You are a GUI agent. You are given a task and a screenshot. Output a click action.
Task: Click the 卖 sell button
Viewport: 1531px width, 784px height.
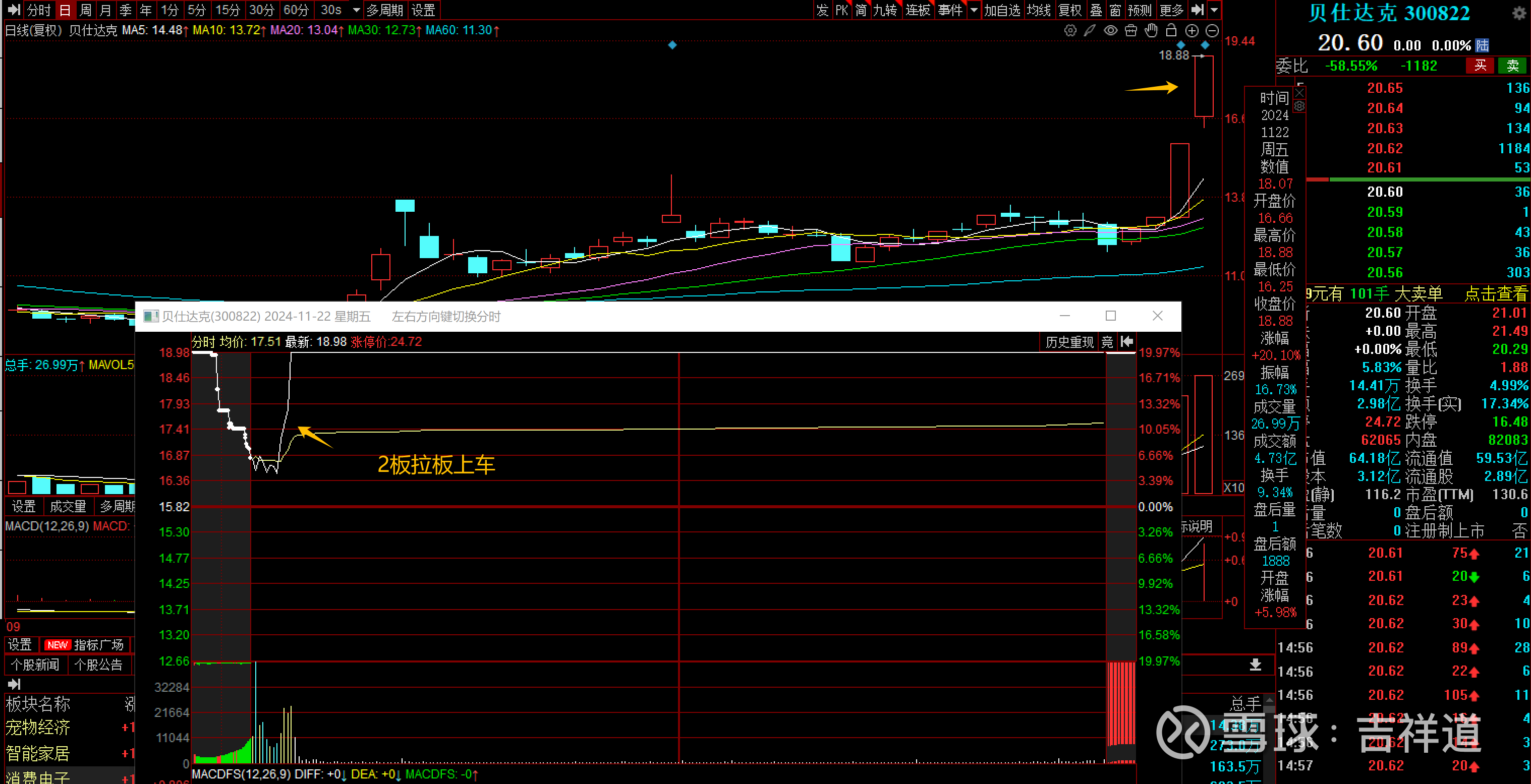(x=1512, y=66)
